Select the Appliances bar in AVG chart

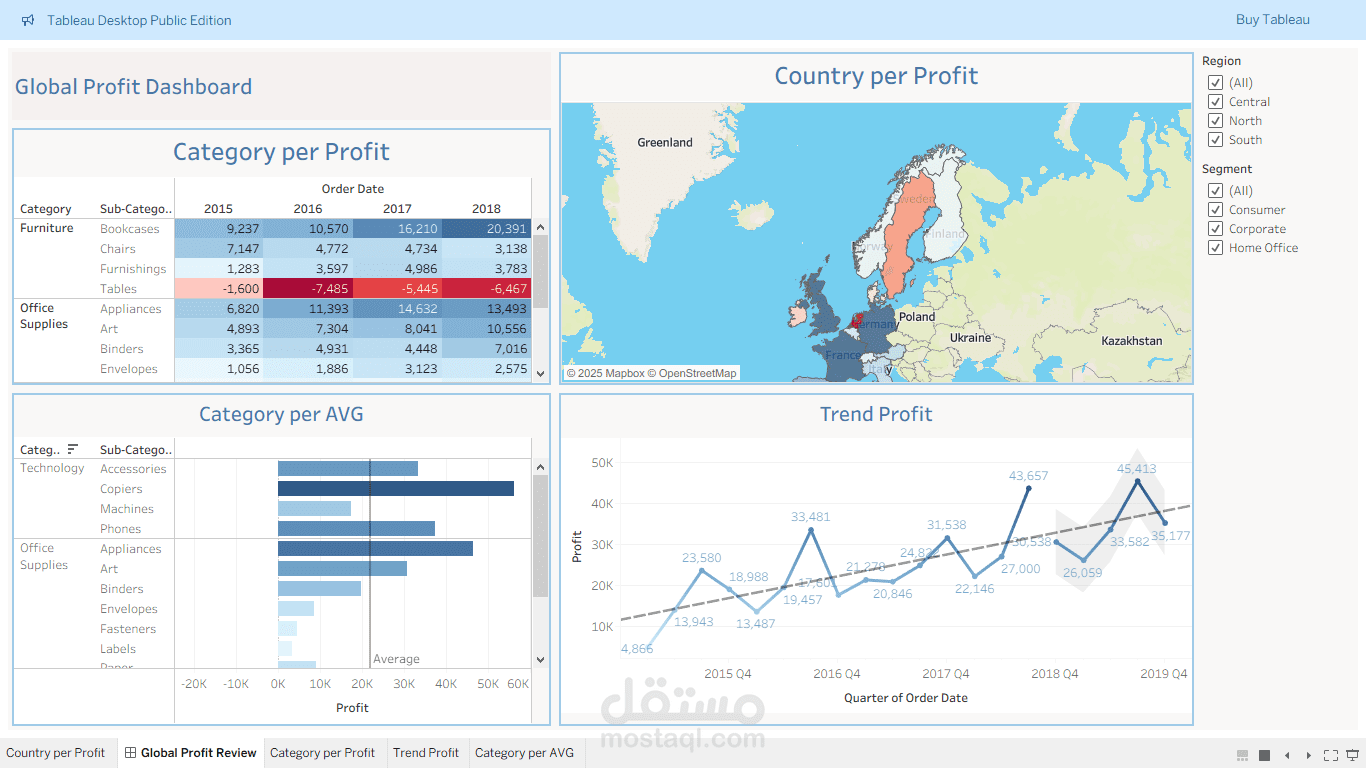click(375, 549)
